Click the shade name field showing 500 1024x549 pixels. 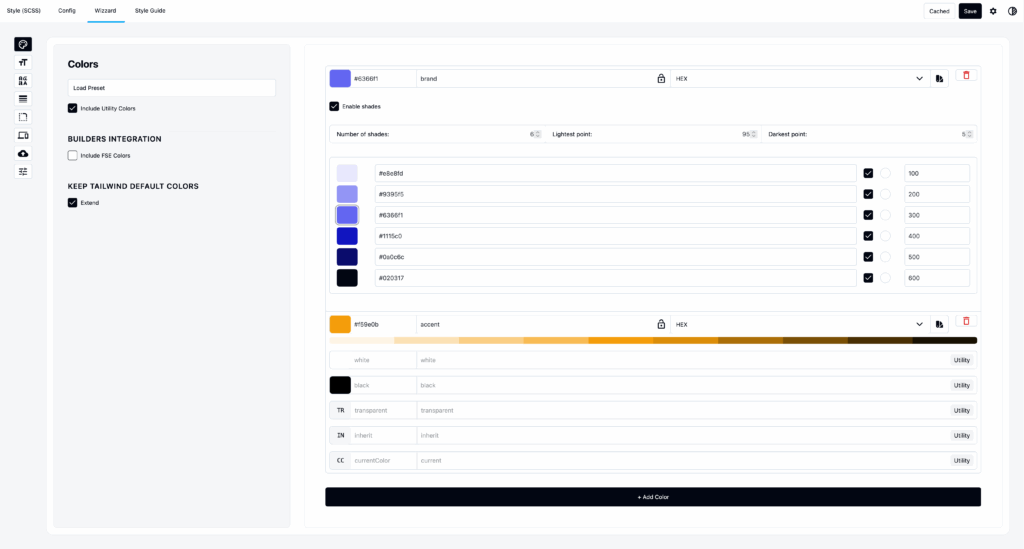(936, 257)
